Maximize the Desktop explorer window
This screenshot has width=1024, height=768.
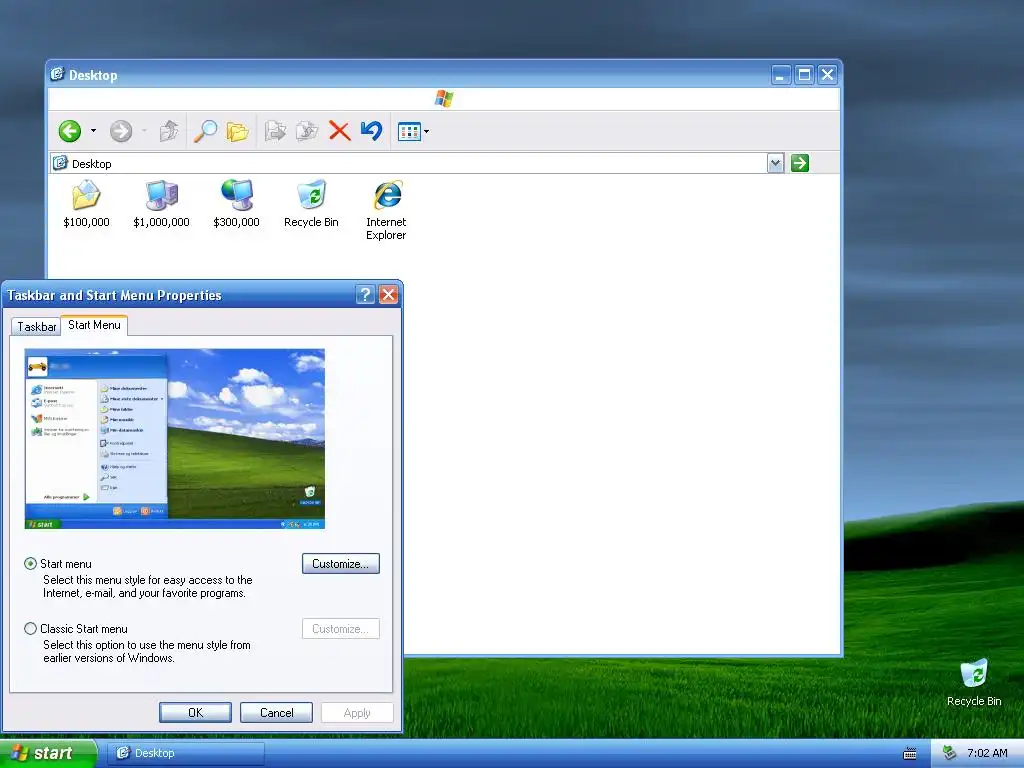[805, 74]
